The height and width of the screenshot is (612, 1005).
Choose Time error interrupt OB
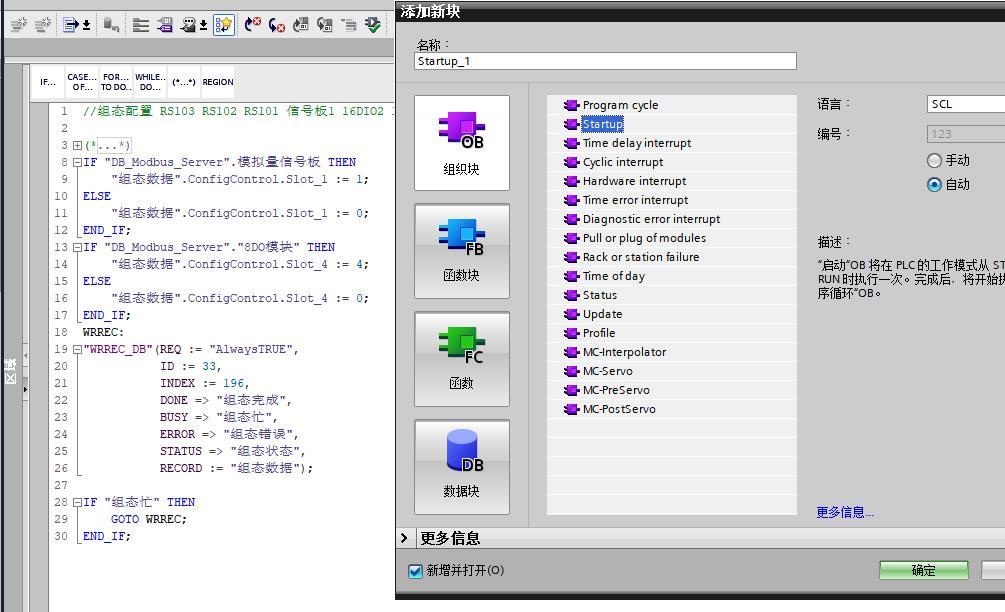click(x=672, y=200)
